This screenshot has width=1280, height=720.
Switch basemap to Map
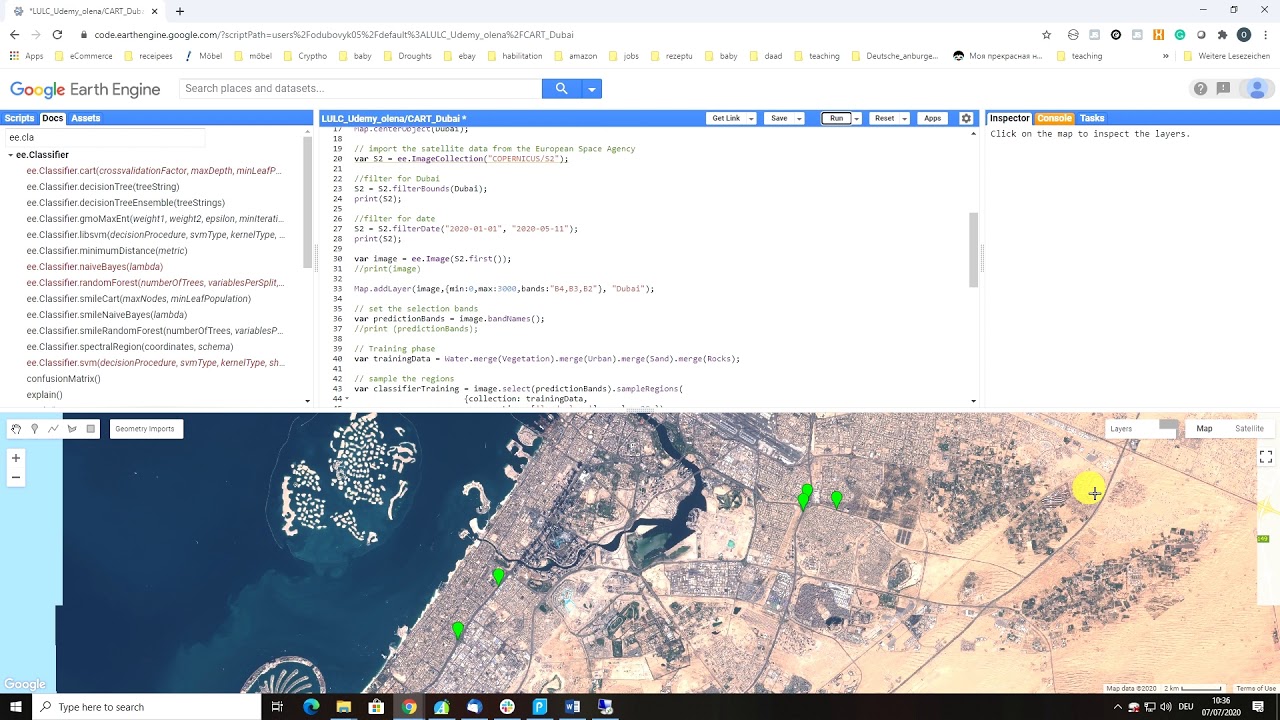pyautogui.click(x=1204, y=429)
